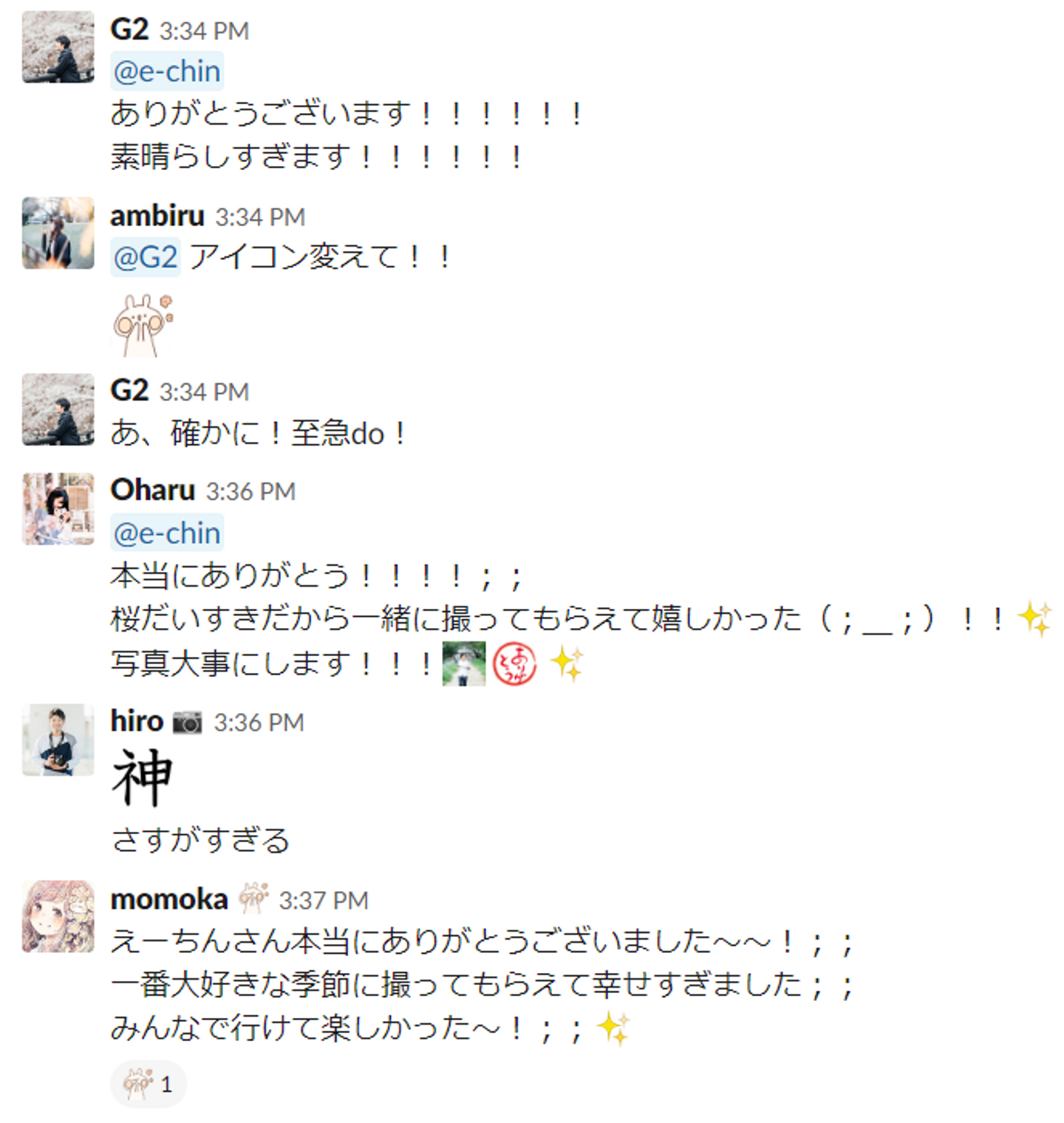
Task: Click the @e-chin mention in Oharu's message
Action: pyautogui.click(x=167, y=533)
